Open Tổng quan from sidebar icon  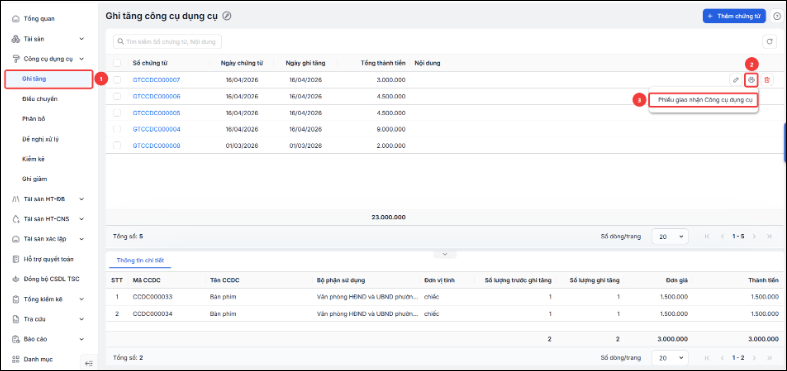[15, 19]
